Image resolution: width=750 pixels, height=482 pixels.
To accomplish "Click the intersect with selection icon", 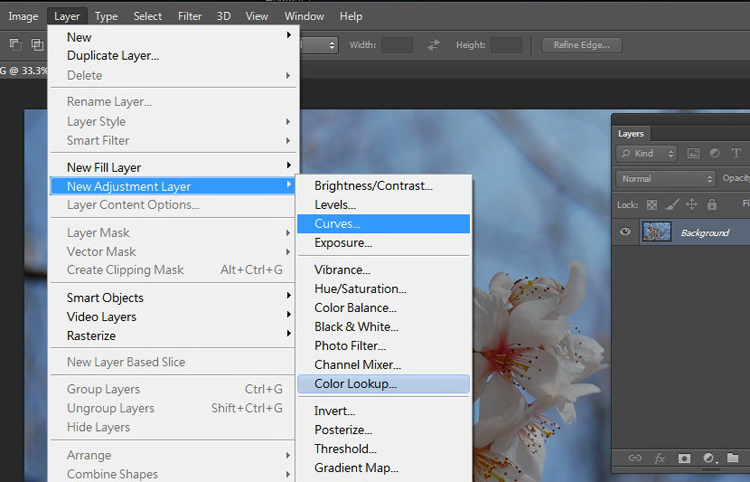I will [37, 45].
